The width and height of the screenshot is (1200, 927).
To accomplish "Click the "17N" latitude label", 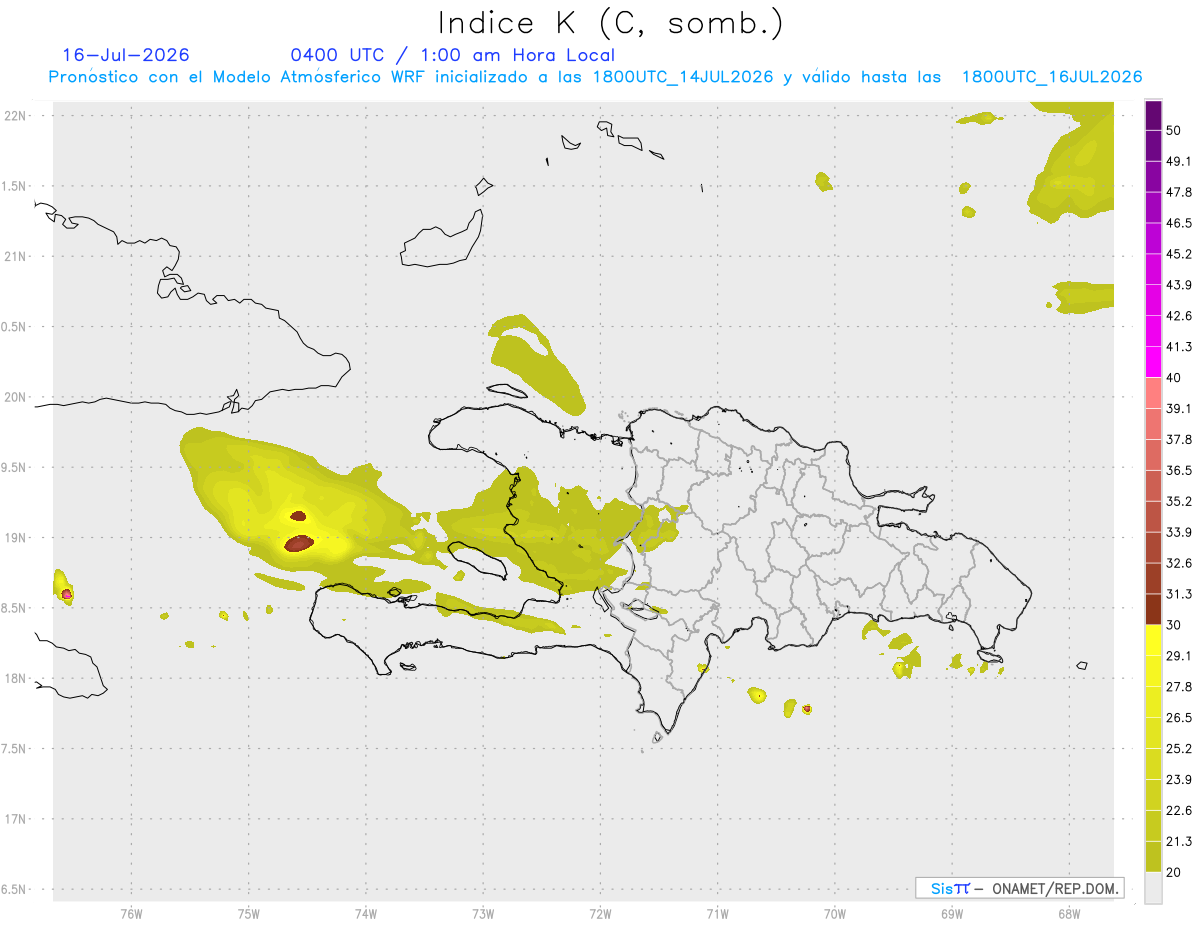I will 16,820.
